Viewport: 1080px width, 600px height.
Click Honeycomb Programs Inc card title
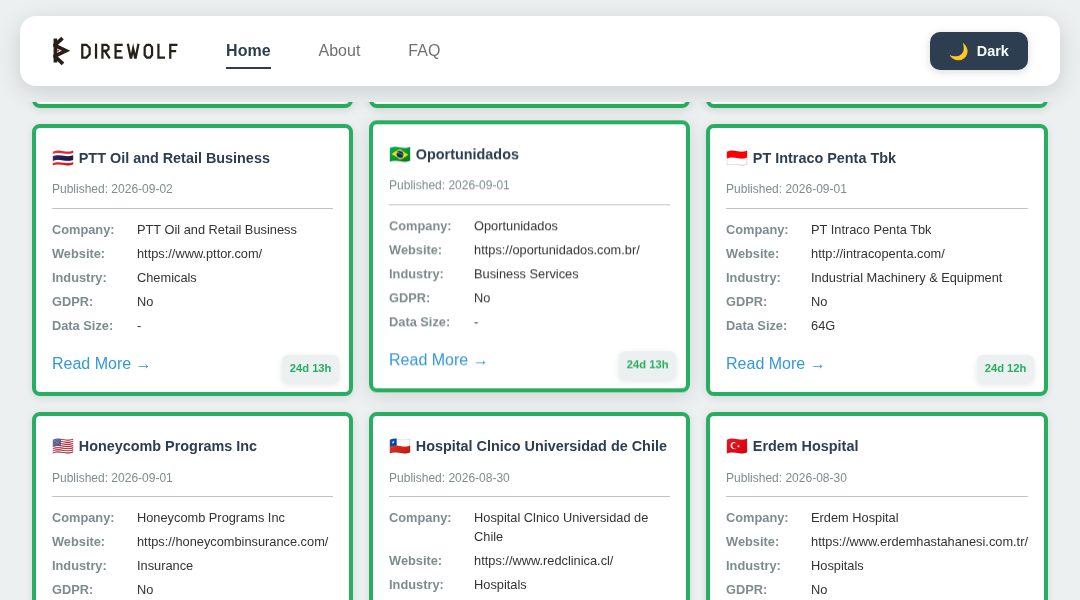pos(167,446)
